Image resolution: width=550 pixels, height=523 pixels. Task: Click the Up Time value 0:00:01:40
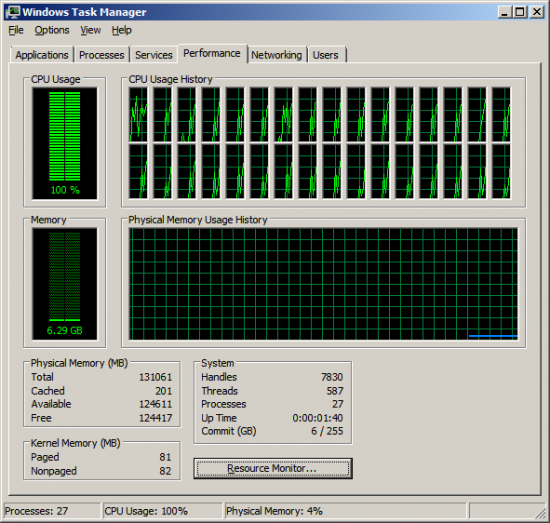318,418
